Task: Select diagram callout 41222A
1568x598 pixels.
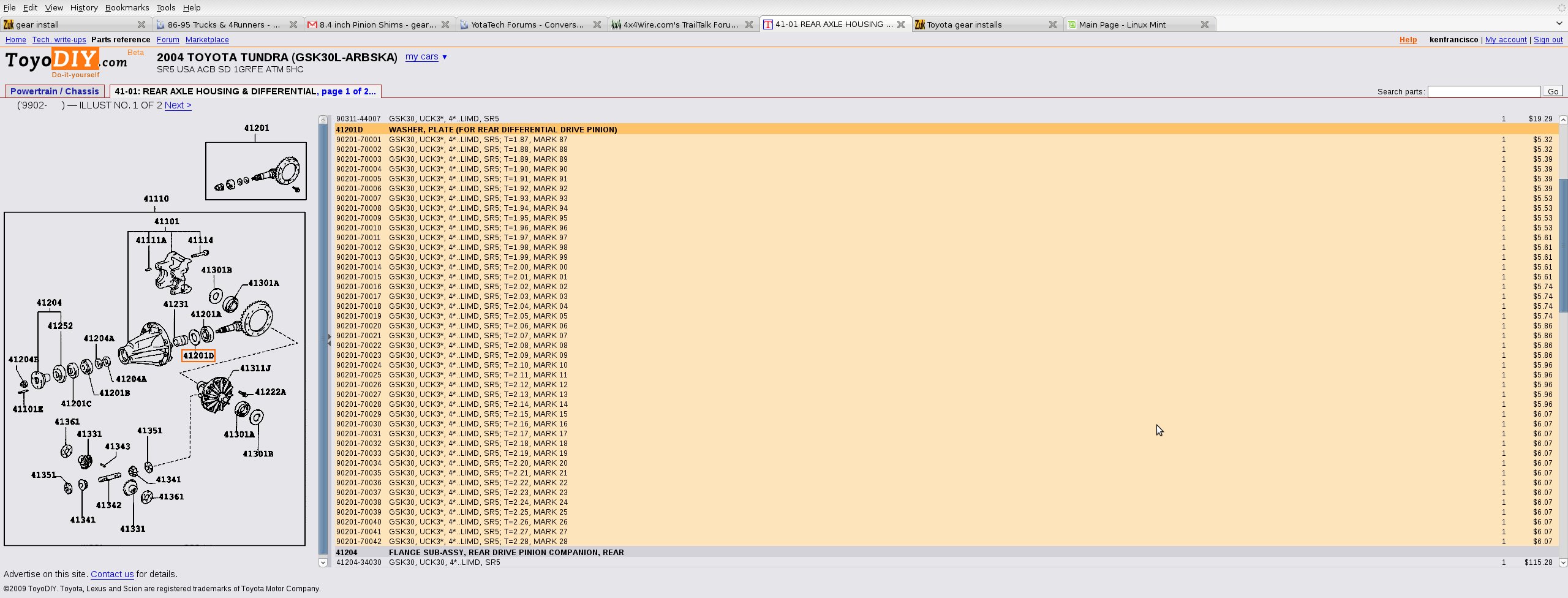Action: click(x=270, y=392)
